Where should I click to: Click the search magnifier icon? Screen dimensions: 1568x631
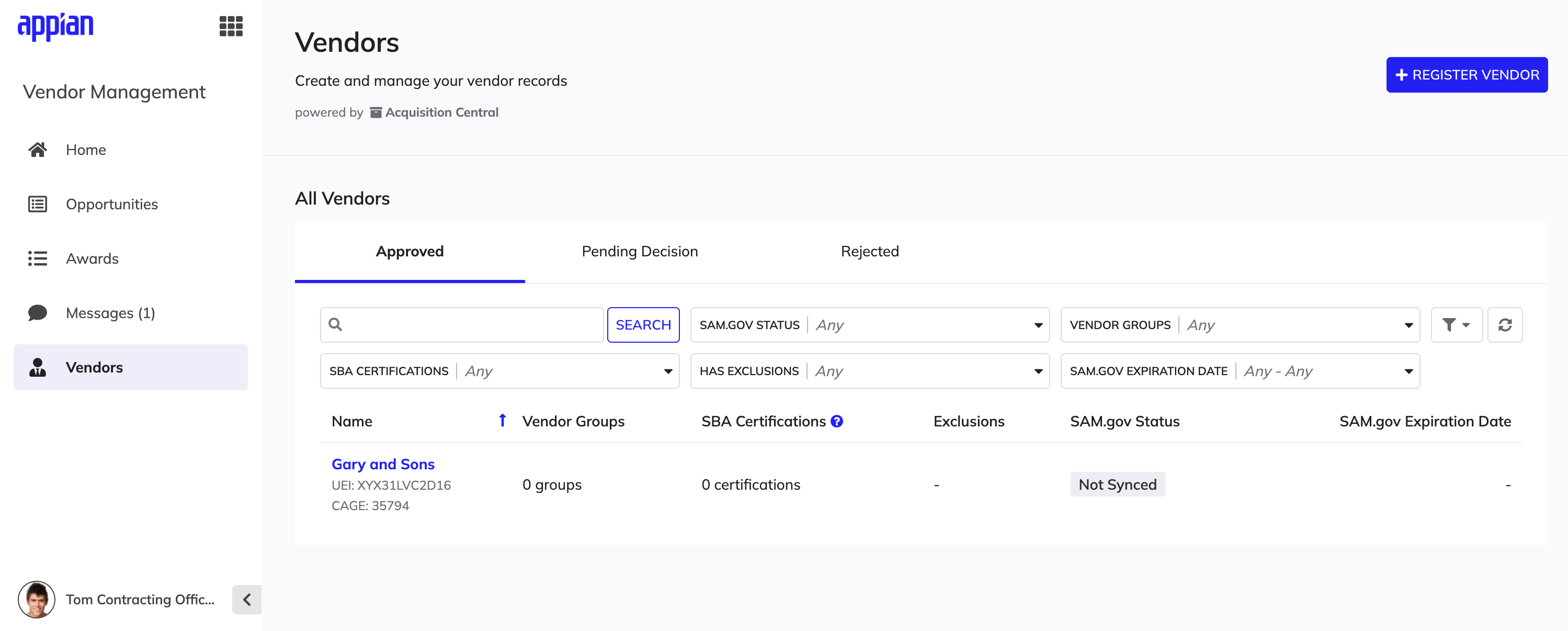(335, 324)
